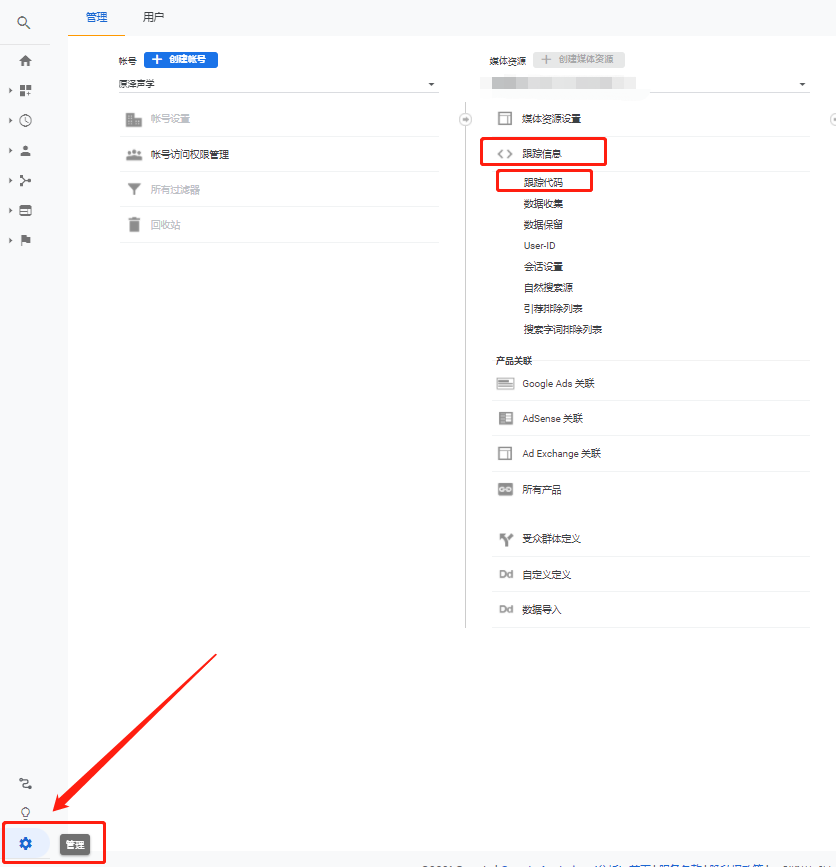Click 回收站 text
The image size is (836, 867).
[165, 225]
